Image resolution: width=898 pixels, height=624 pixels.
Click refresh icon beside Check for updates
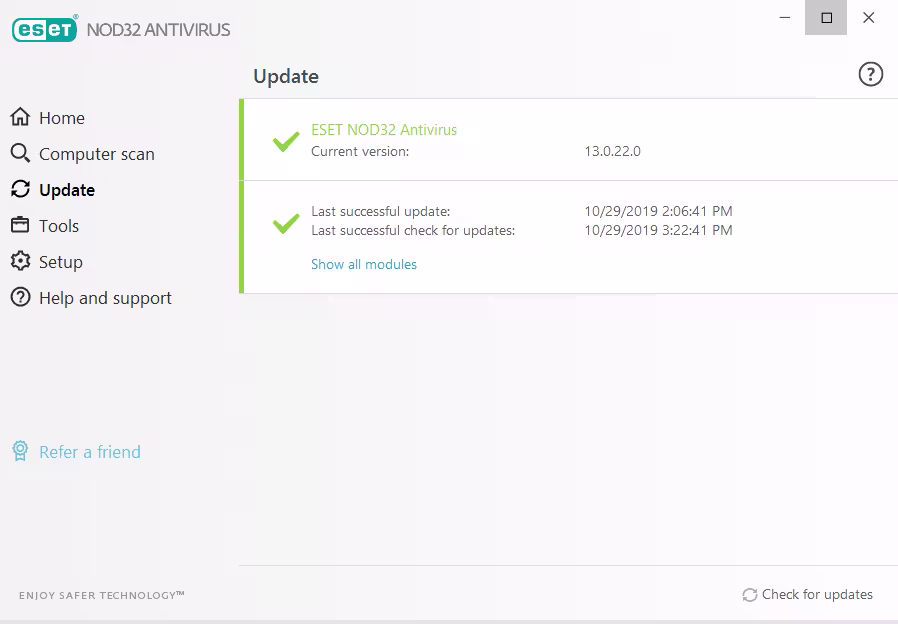[x=749, y=595]
